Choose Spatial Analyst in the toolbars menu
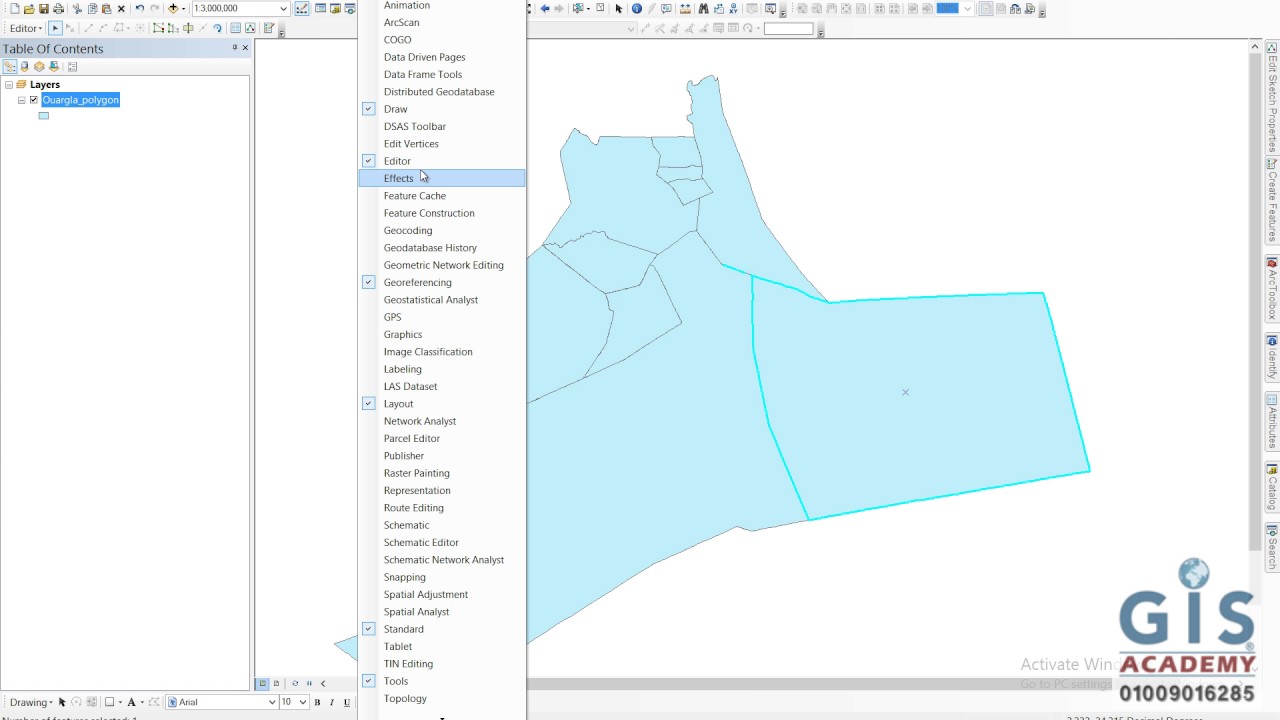This screenshot has width=1280, height=720. tap(441, 612)
